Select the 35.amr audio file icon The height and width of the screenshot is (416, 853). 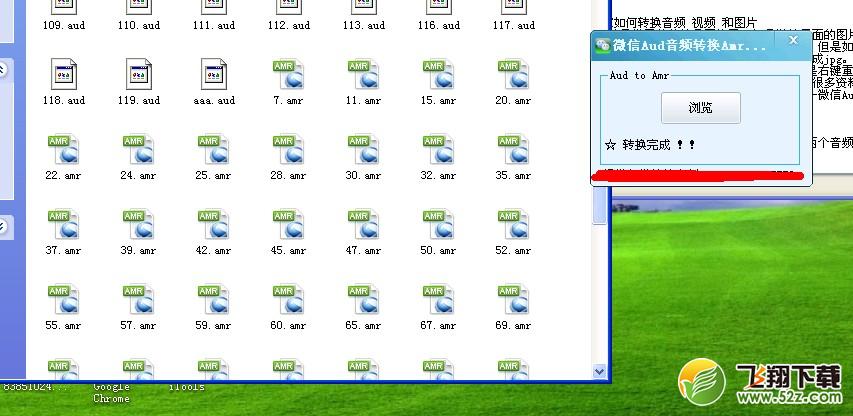click(513, 149)
